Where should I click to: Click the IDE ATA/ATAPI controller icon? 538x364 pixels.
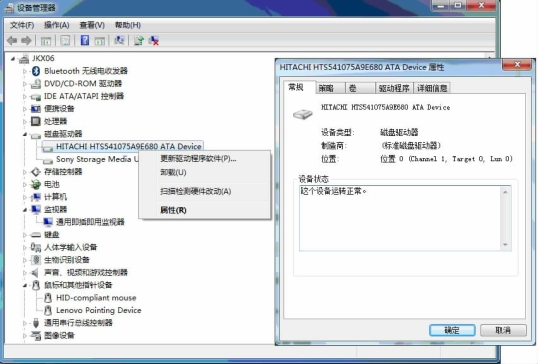click(x=36, y=97)
